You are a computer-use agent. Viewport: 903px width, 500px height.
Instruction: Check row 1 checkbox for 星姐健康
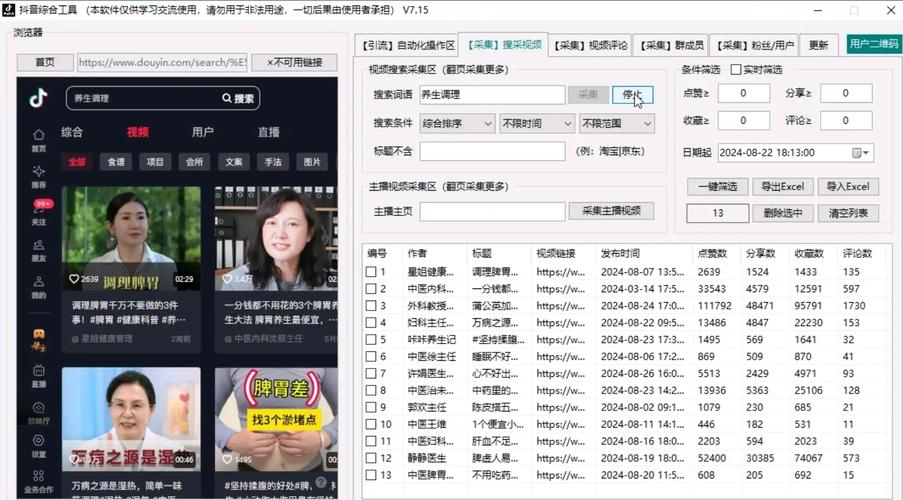371,272
